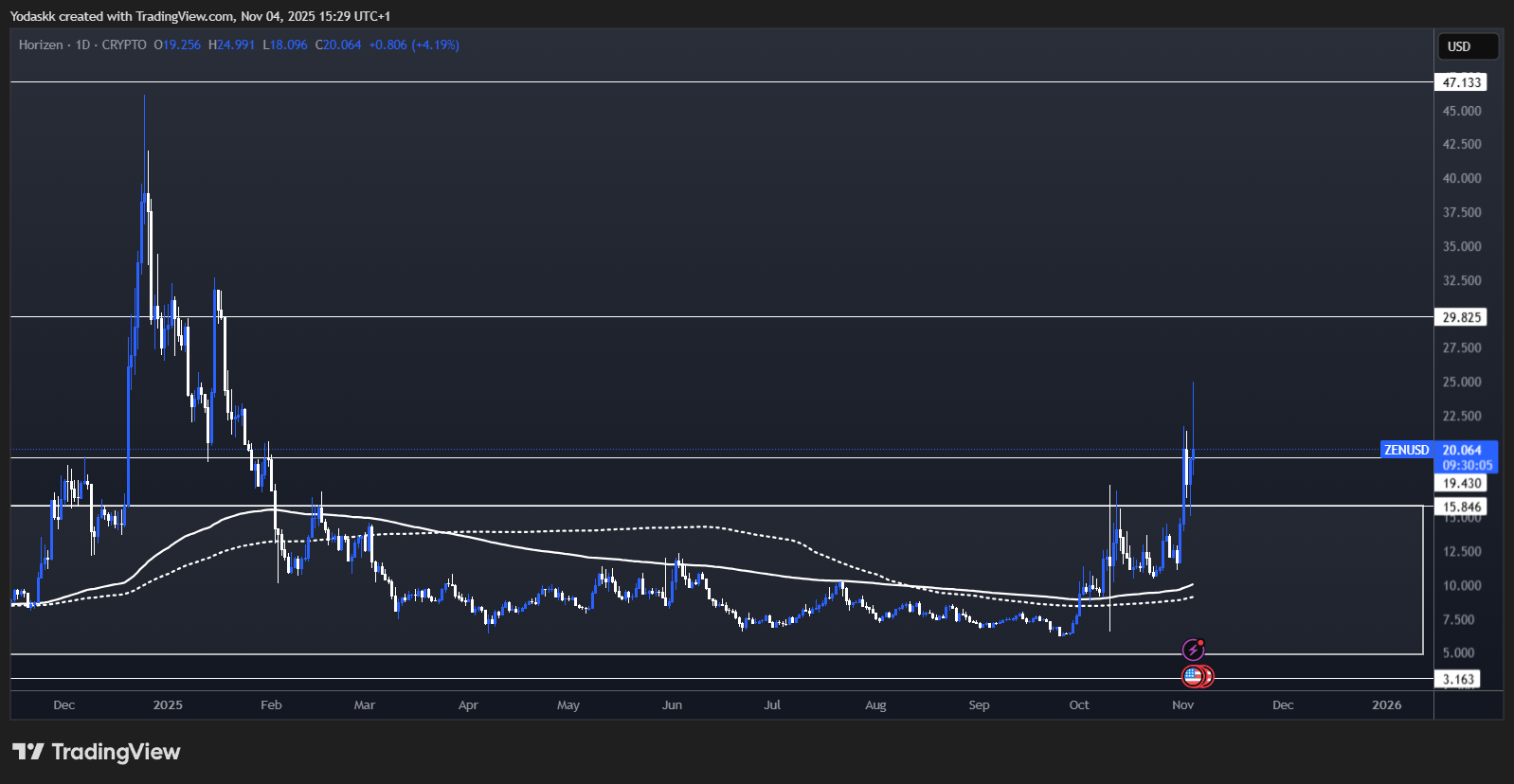Click the current price 20.064 countdown label
This screenshot has height=784, width=1514.
tap(1466, 457)
